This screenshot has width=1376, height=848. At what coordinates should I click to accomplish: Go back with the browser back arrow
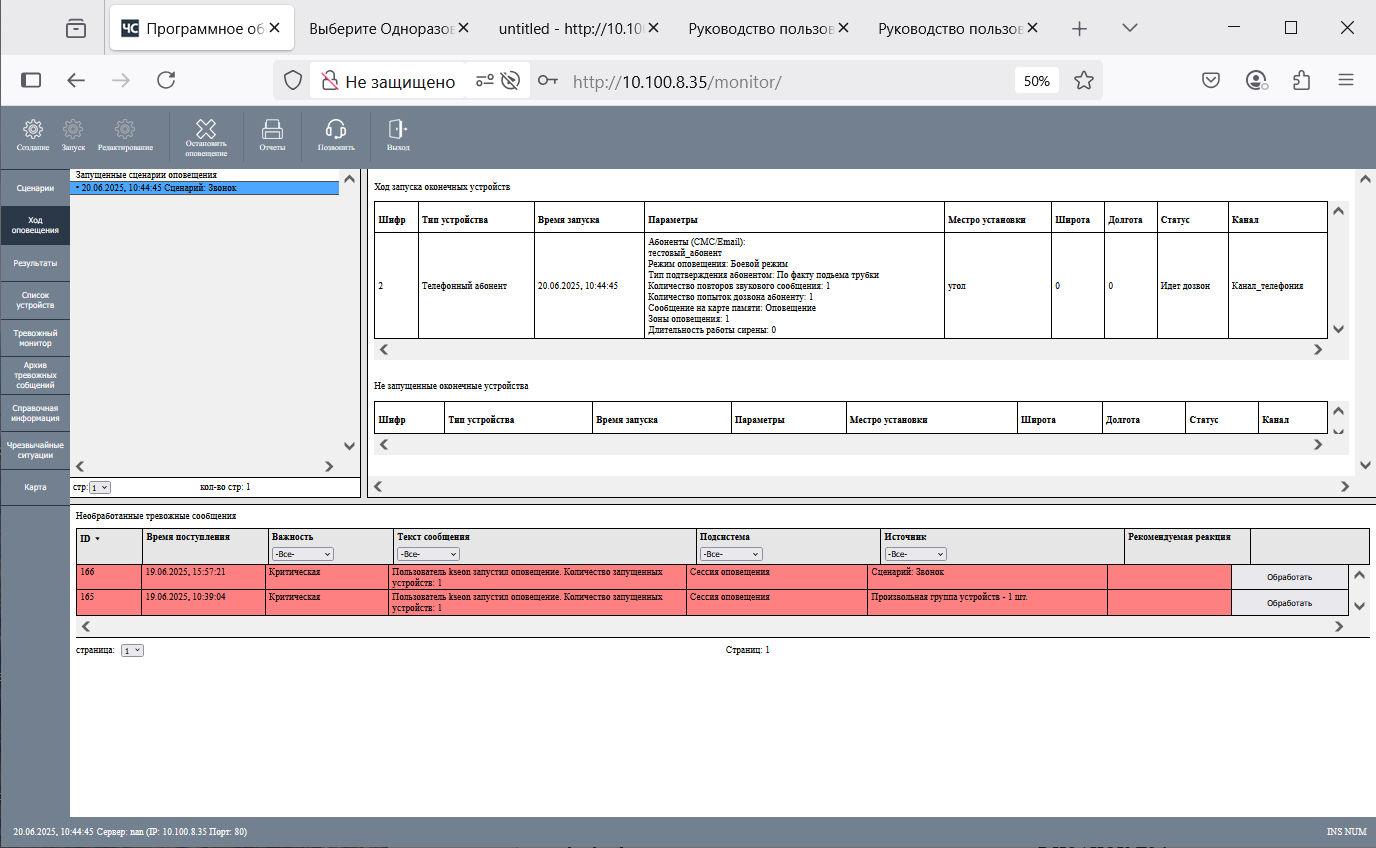(x=77, y=81)
